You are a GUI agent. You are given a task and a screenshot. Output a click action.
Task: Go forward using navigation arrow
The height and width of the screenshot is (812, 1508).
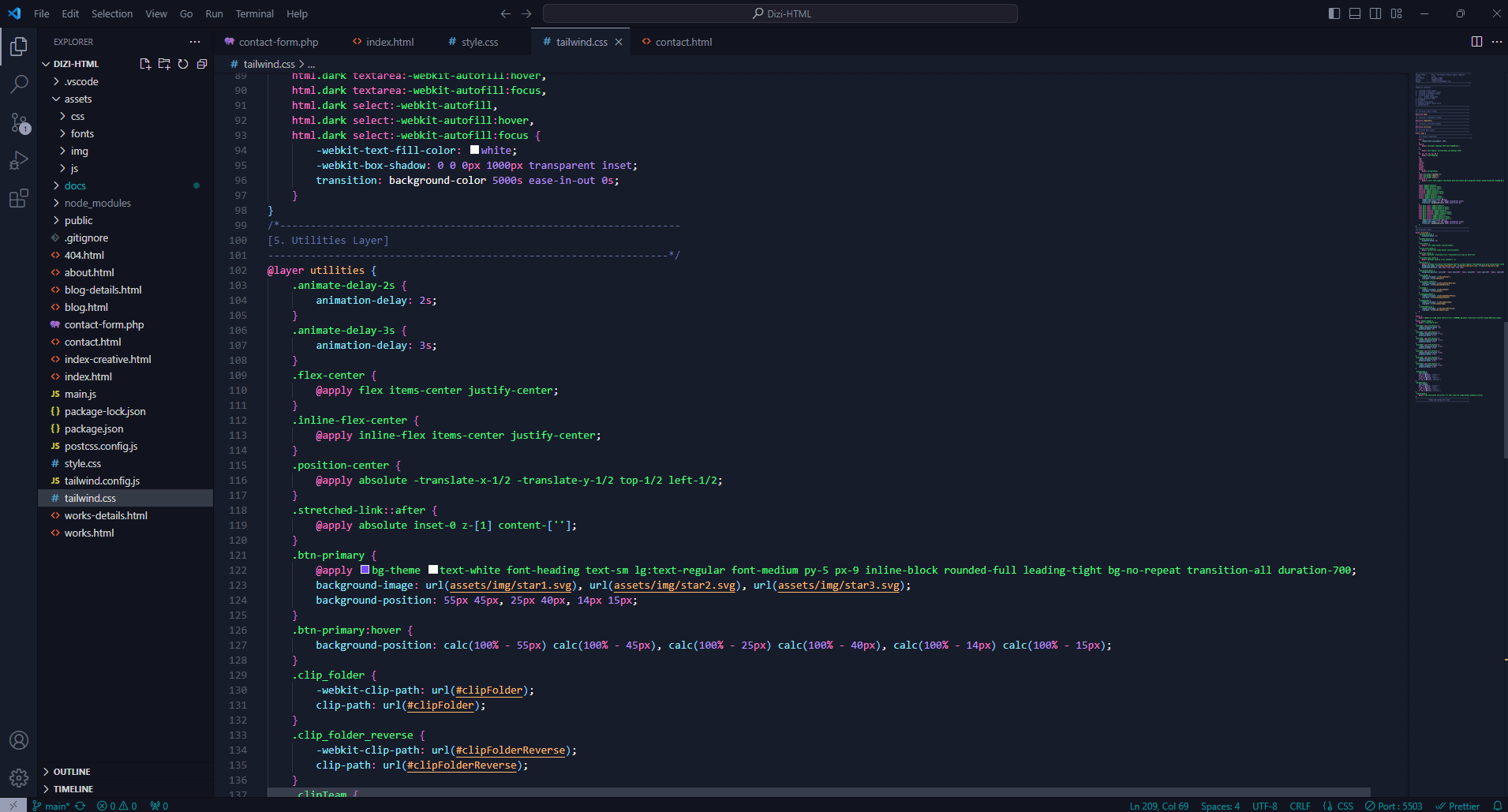coord(526,13)
